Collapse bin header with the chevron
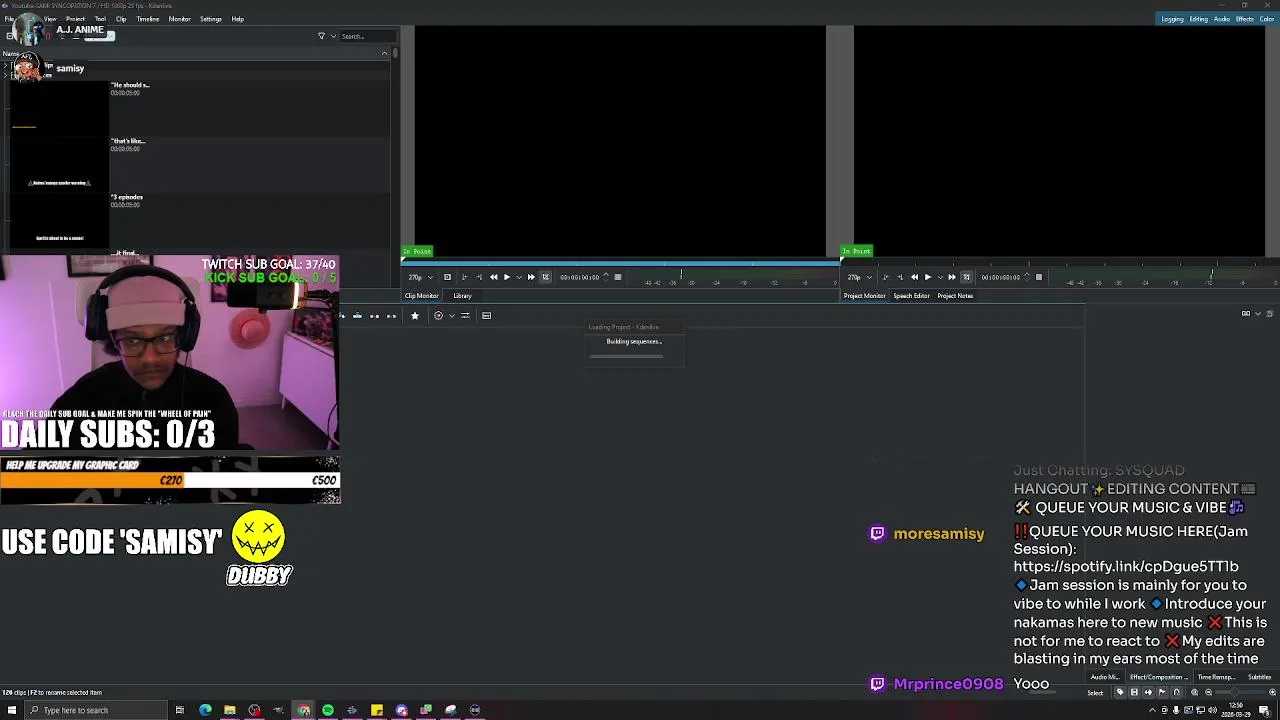The height and width of the screenshot is (720, 1280). (x=385, y=53)
